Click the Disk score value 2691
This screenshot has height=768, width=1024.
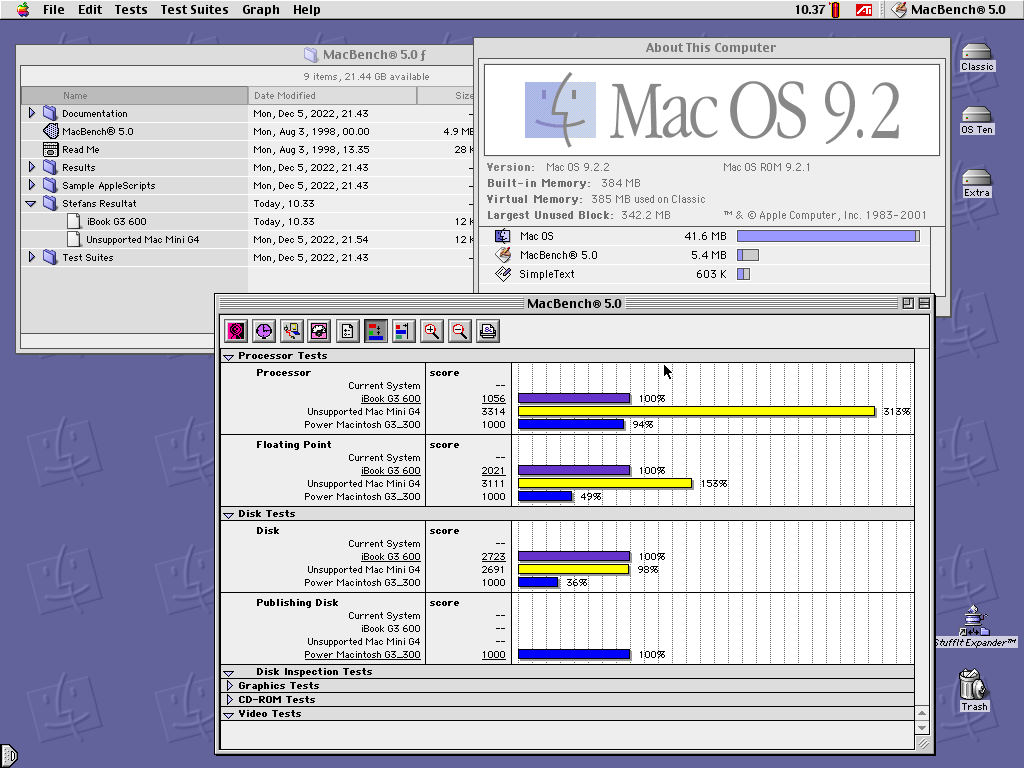[493, 569]
